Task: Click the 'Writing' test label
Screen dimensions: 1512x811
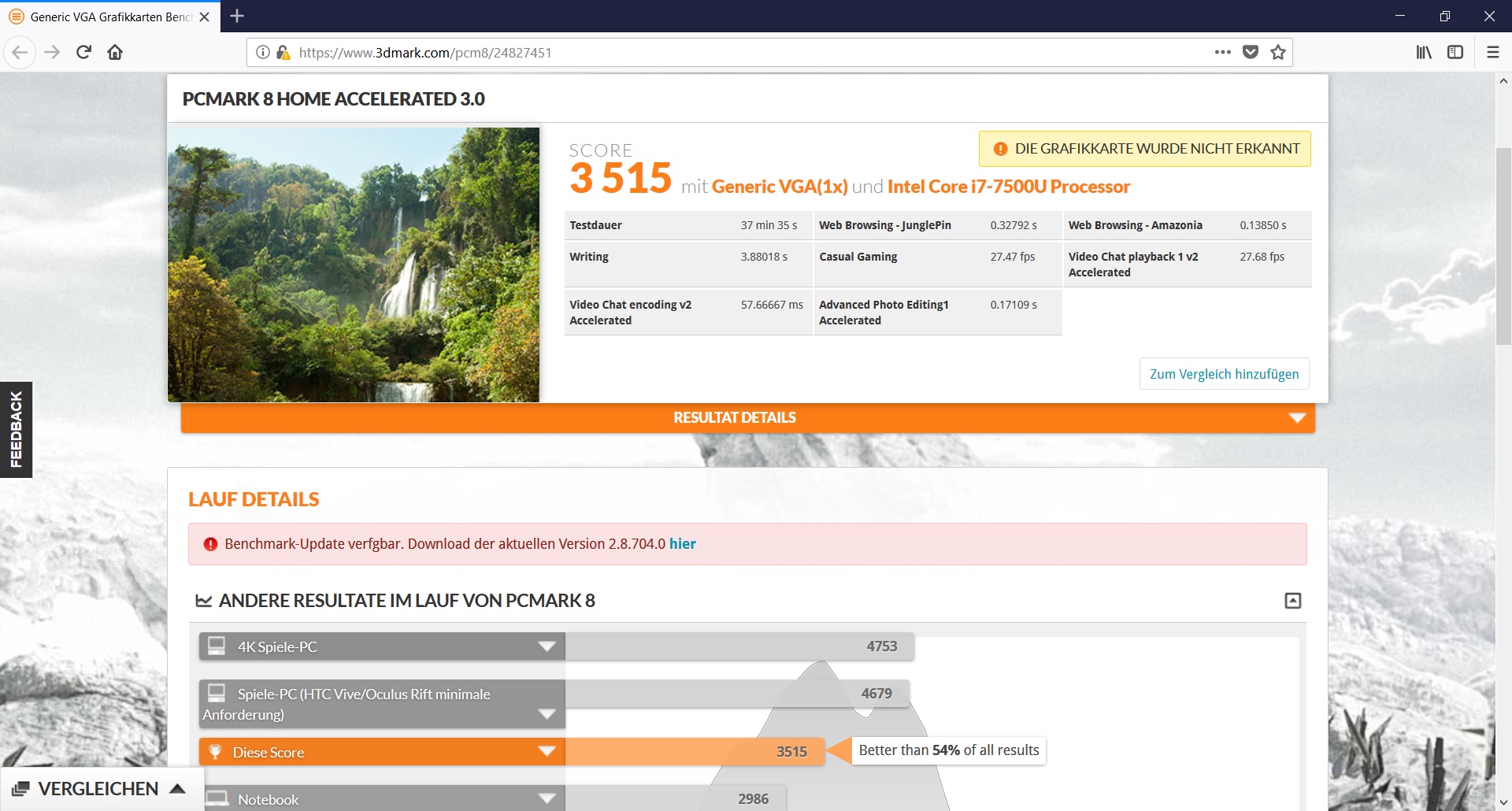Action: [589, 257]
